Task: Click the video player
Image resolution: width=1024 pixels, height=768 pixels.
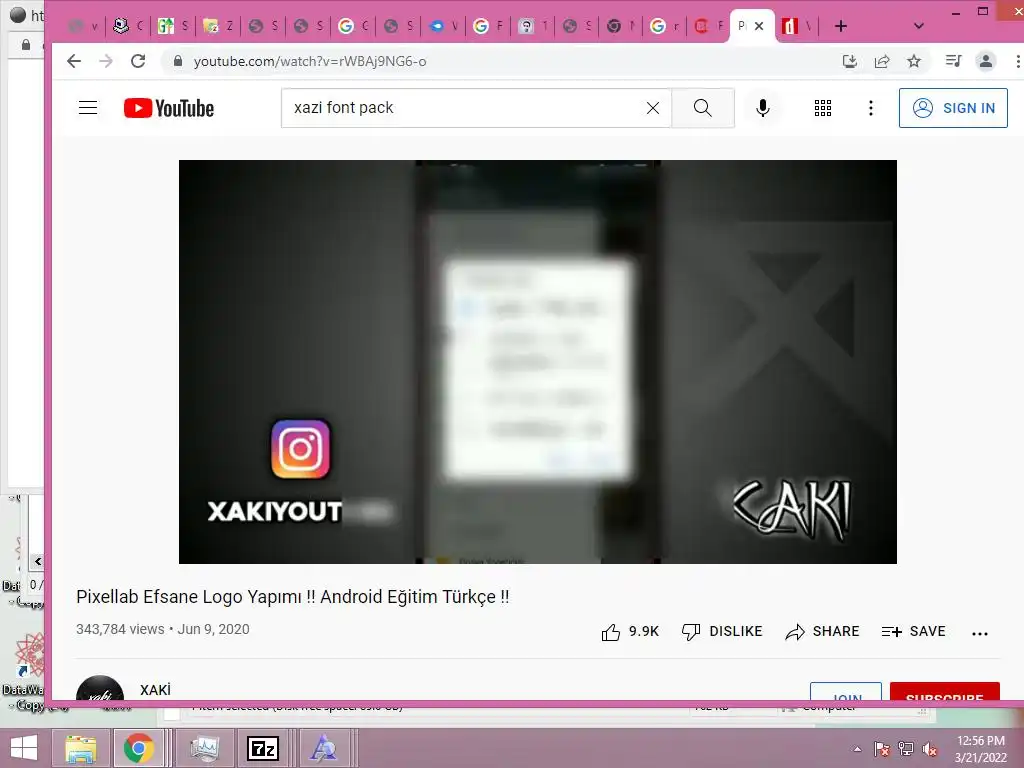Action: tap(537, 362)
